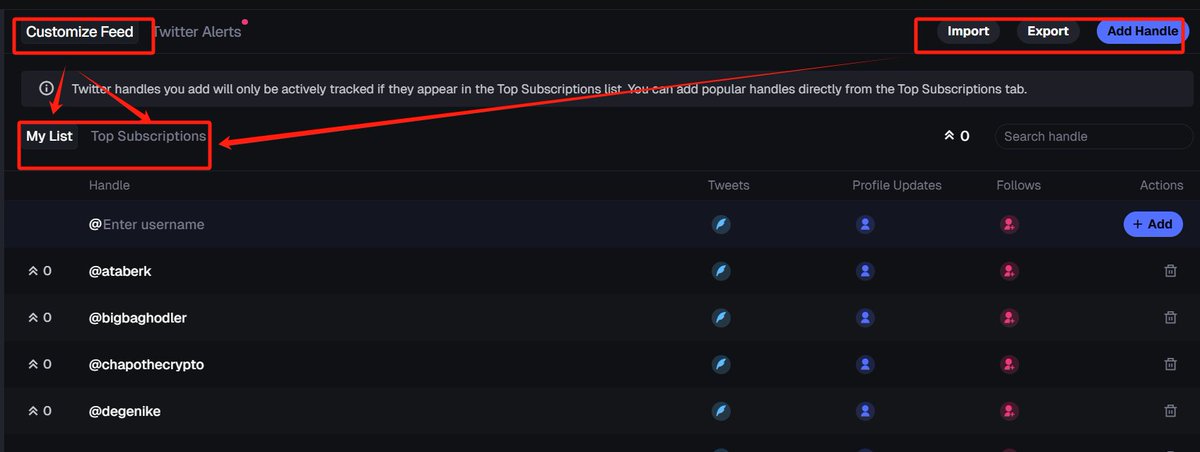
Task: Click the upvote arrows beside @degenike
Action: 33,410
